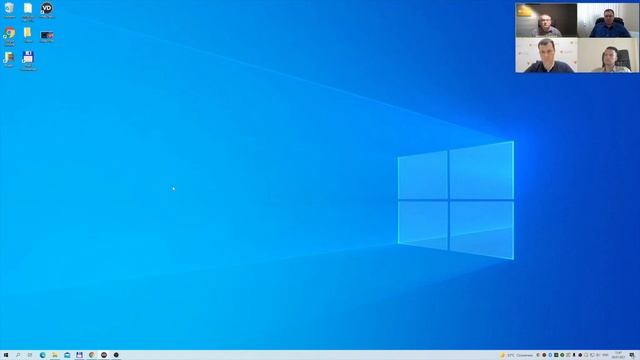Open the dark round app with grey bar in taskbar
The image size is (640, 360).
tap(104, 355)
